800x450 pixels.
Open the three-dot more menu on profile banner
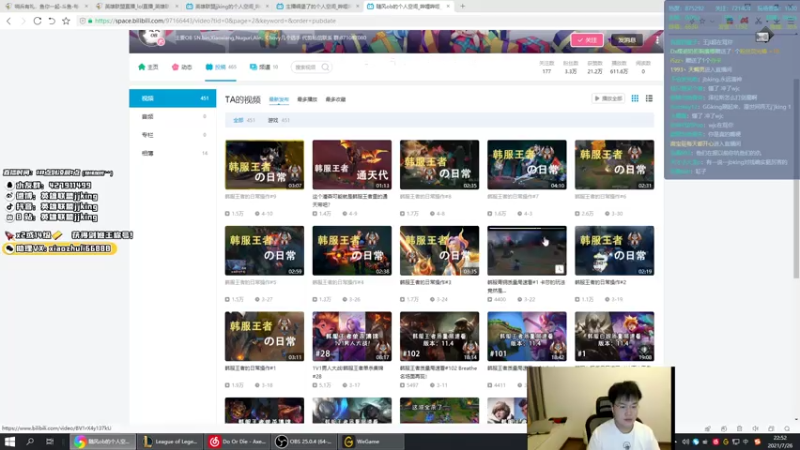click(x=657, y=40)
